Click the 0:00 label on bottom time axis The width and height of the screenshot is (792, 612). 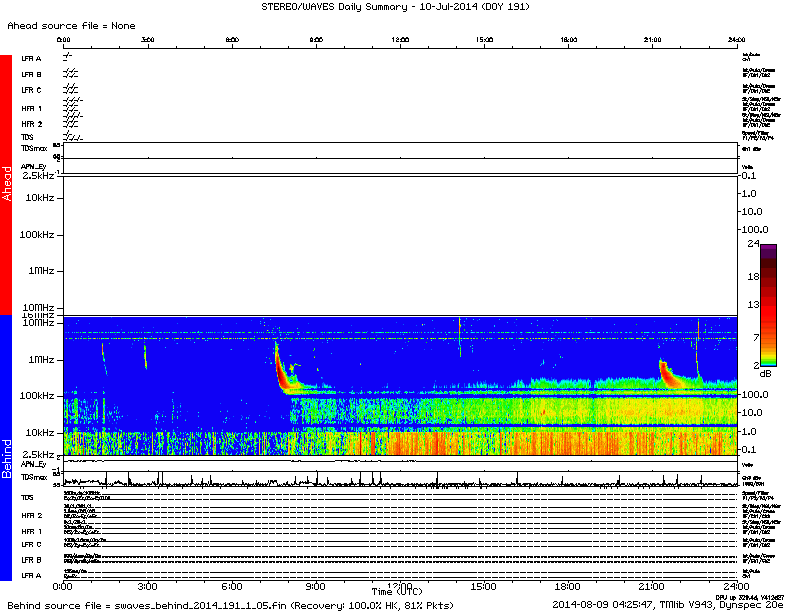coord(63,587)
